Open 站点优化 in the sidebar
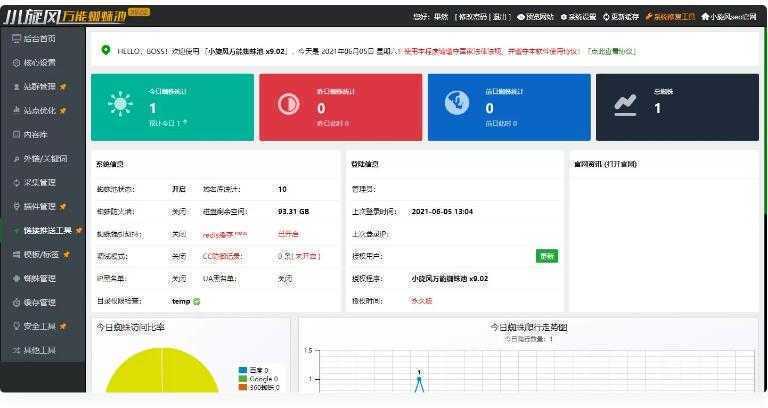768x408 pixels. (40, 111)
